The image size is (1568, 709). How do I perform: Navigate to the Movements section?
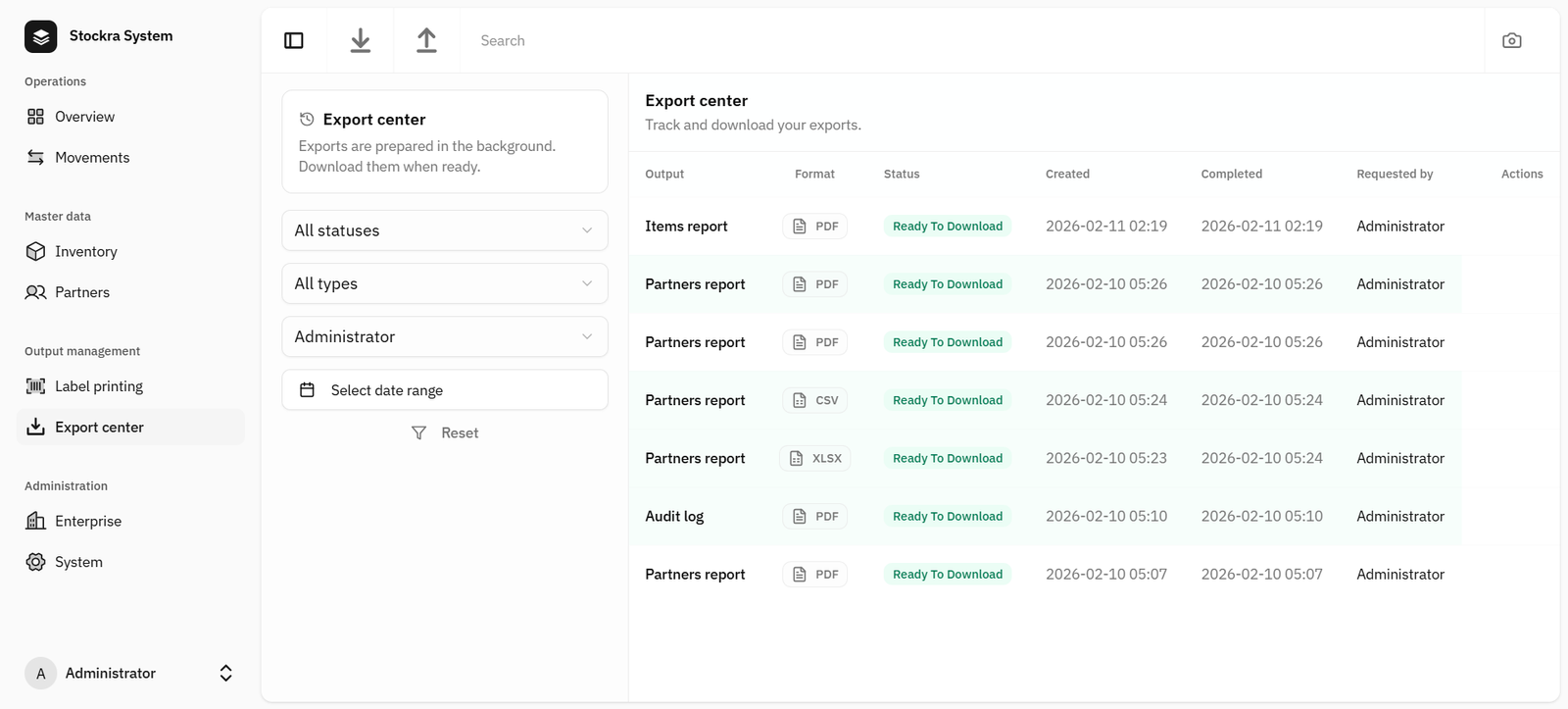point(91,158)
